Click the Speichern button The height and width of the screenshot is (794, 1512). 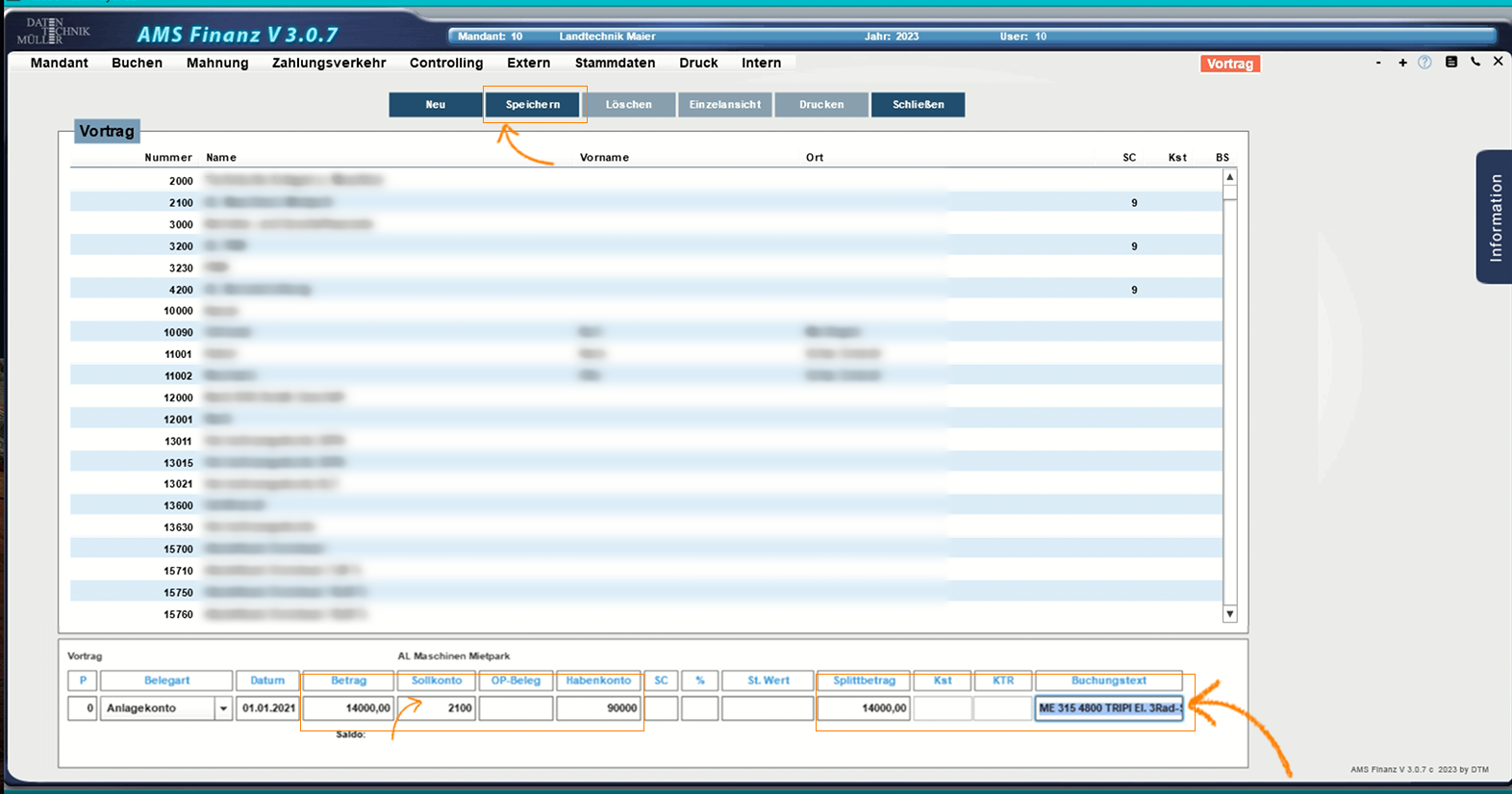533,104
